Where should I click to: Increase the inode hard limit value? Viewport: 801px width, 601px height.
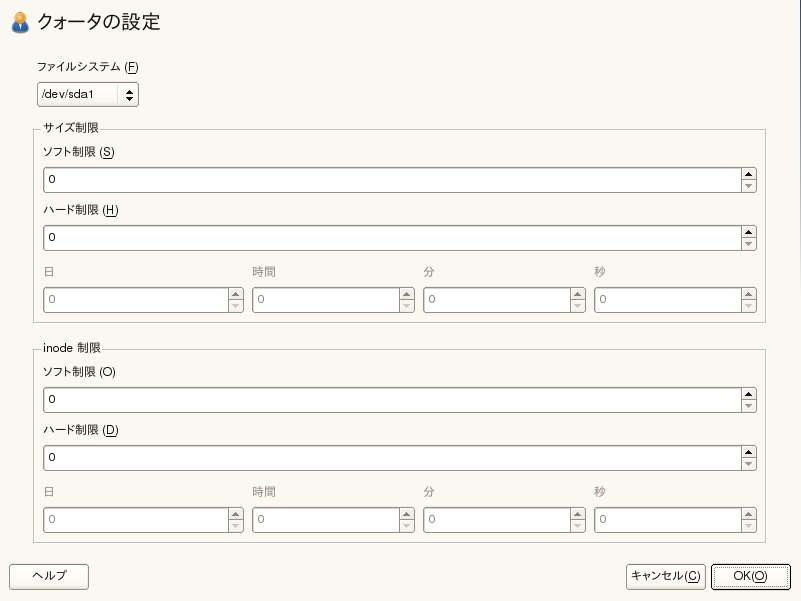tap(749, 452)
